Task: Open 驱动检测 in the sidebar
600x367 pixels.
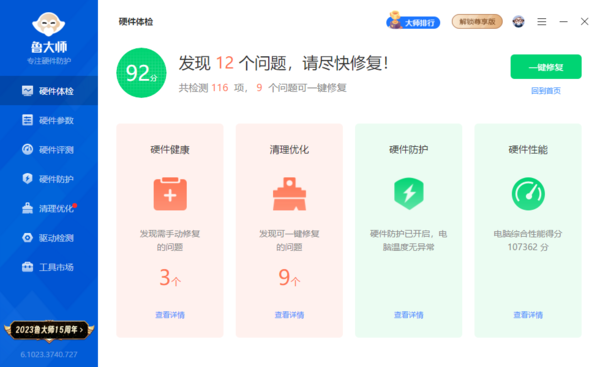Action: pyautogui.click(x=49, y=238)
